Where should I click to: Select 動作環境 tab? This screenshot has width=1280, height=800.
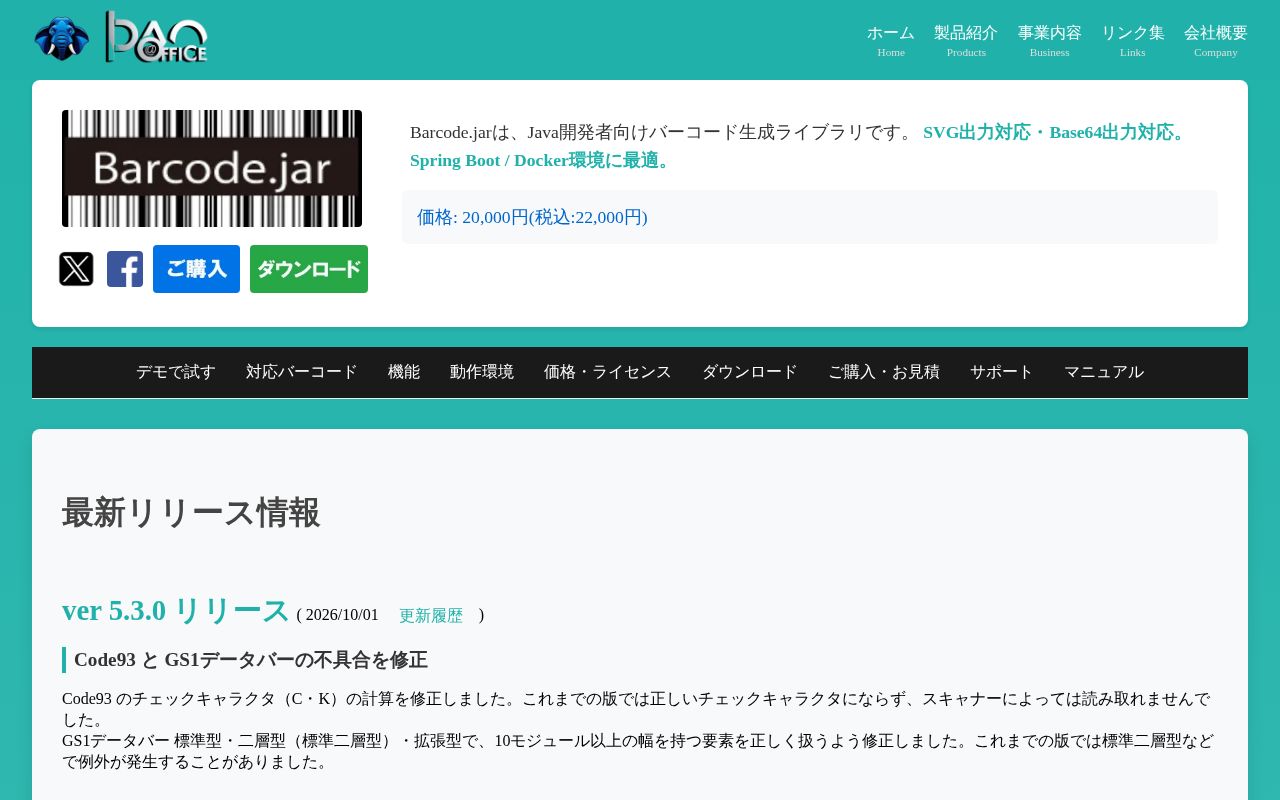pos(482,372)
